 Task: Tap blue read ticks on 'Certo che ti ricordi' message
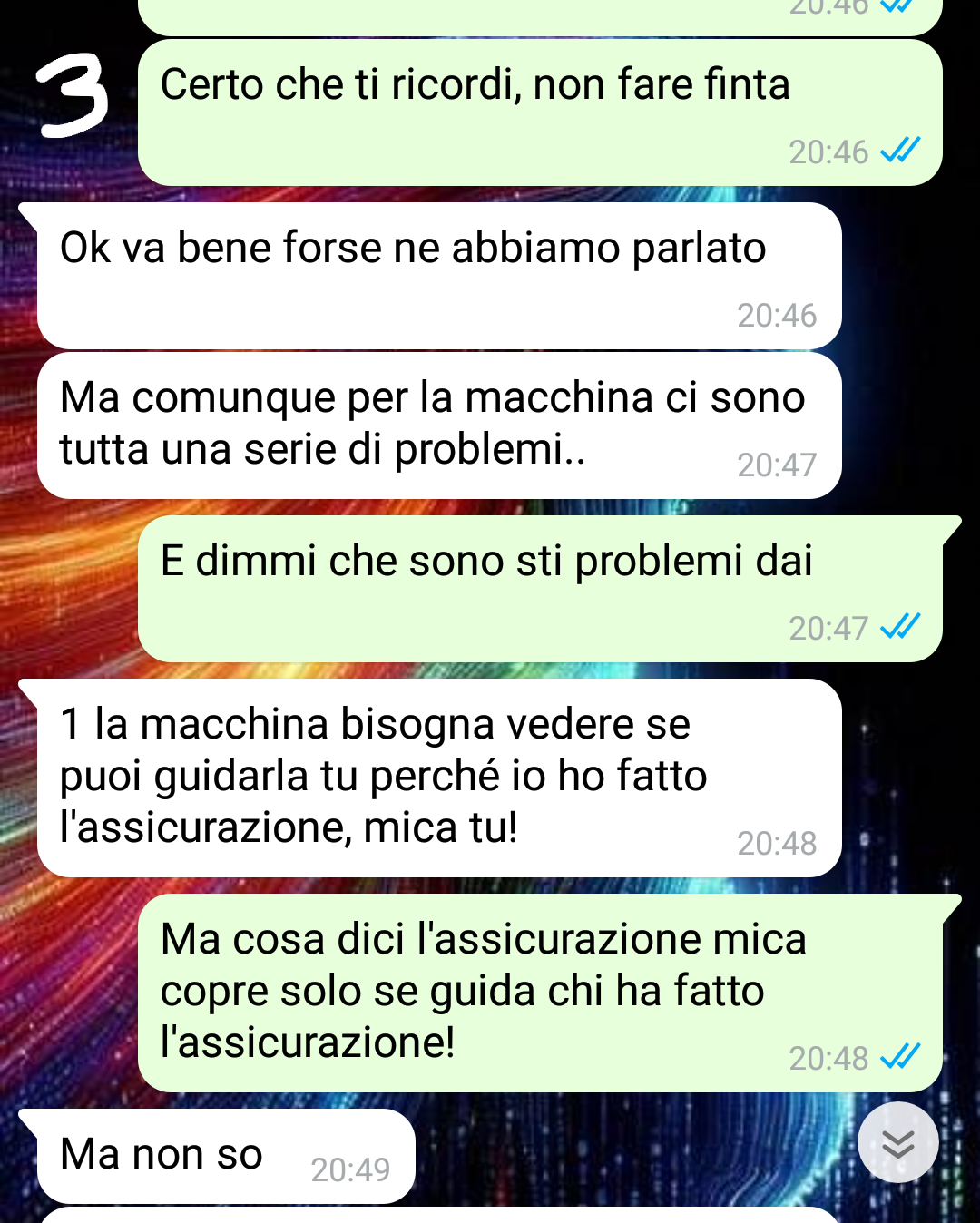[x=900, y=151]
